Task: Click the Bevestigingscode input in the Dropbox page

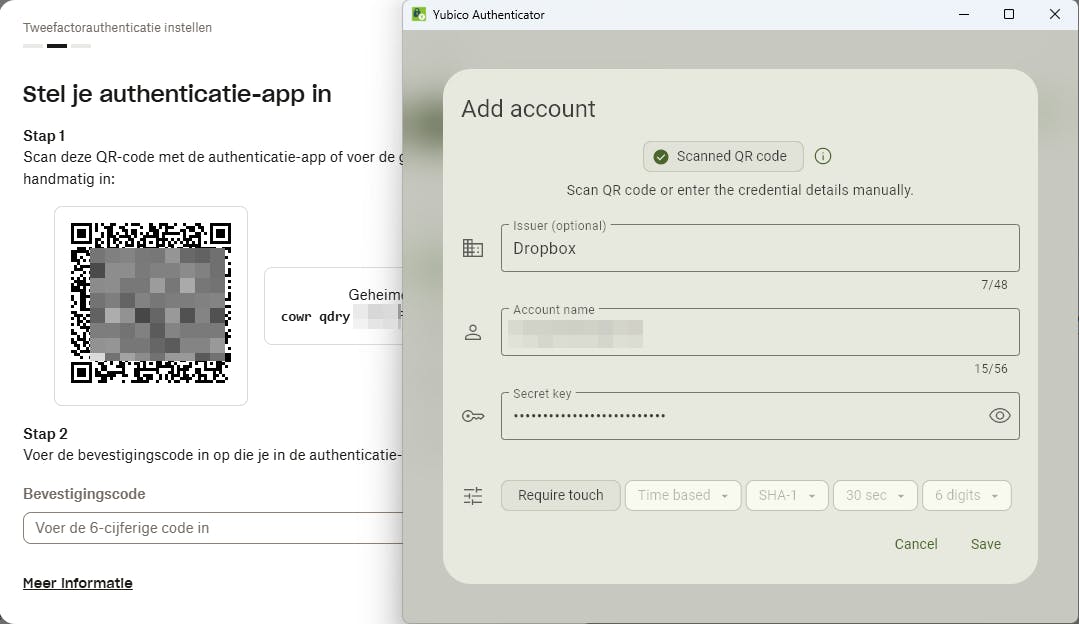Action: (213, 528)
